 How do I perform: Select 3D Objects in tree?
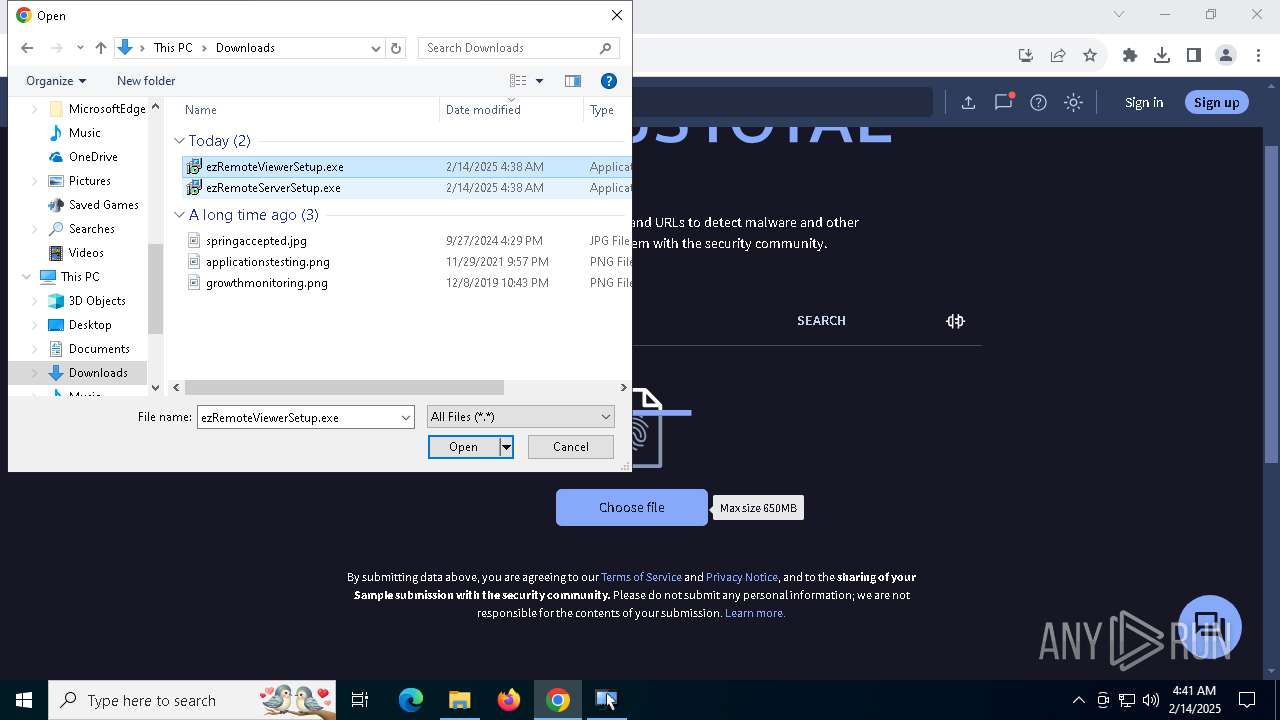pyautogui.click(x=97, y=301)
